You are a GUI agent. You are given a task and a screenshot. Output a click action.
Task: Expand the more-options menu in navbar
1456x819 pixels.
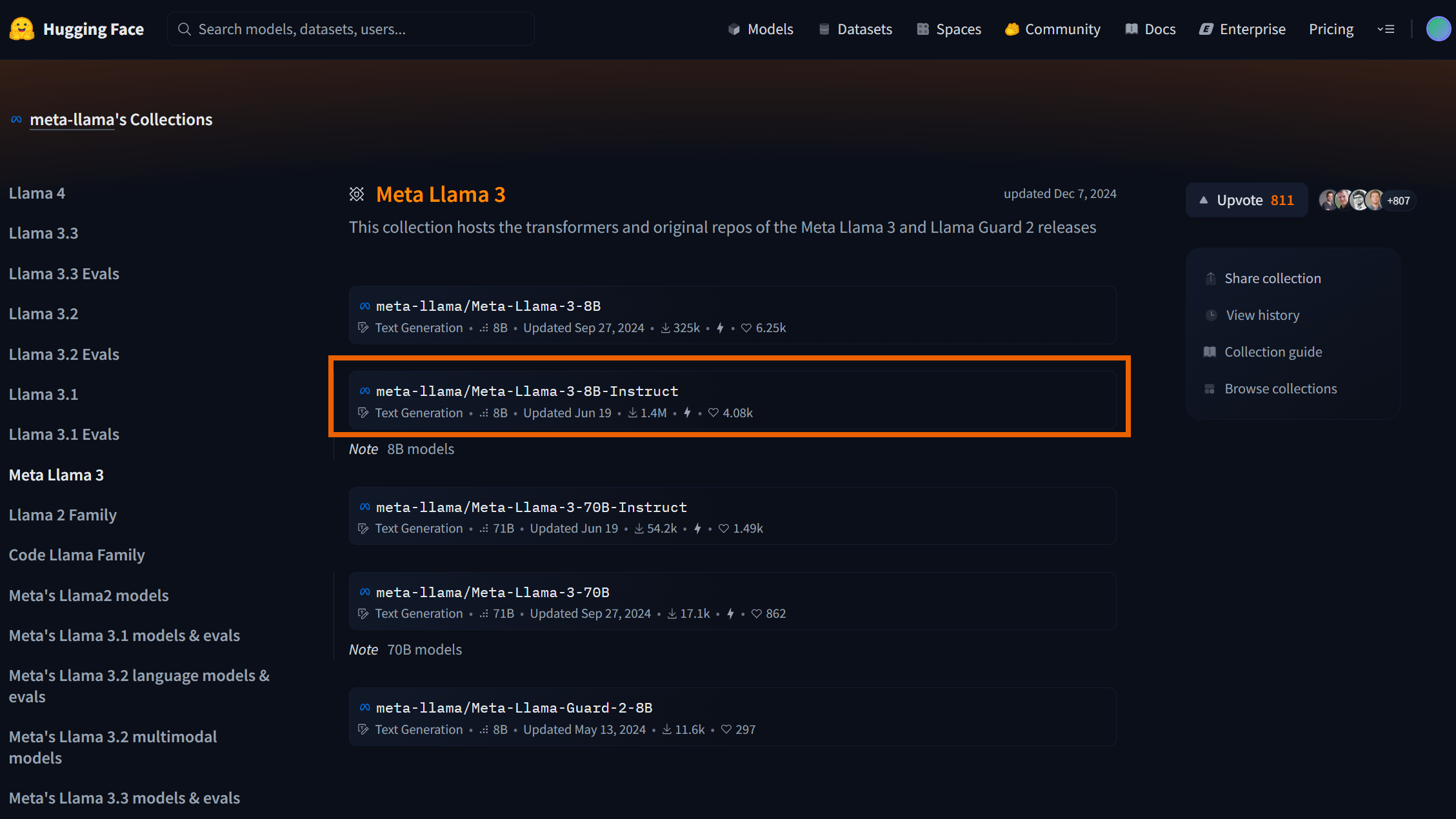(x=1386, y=29)
